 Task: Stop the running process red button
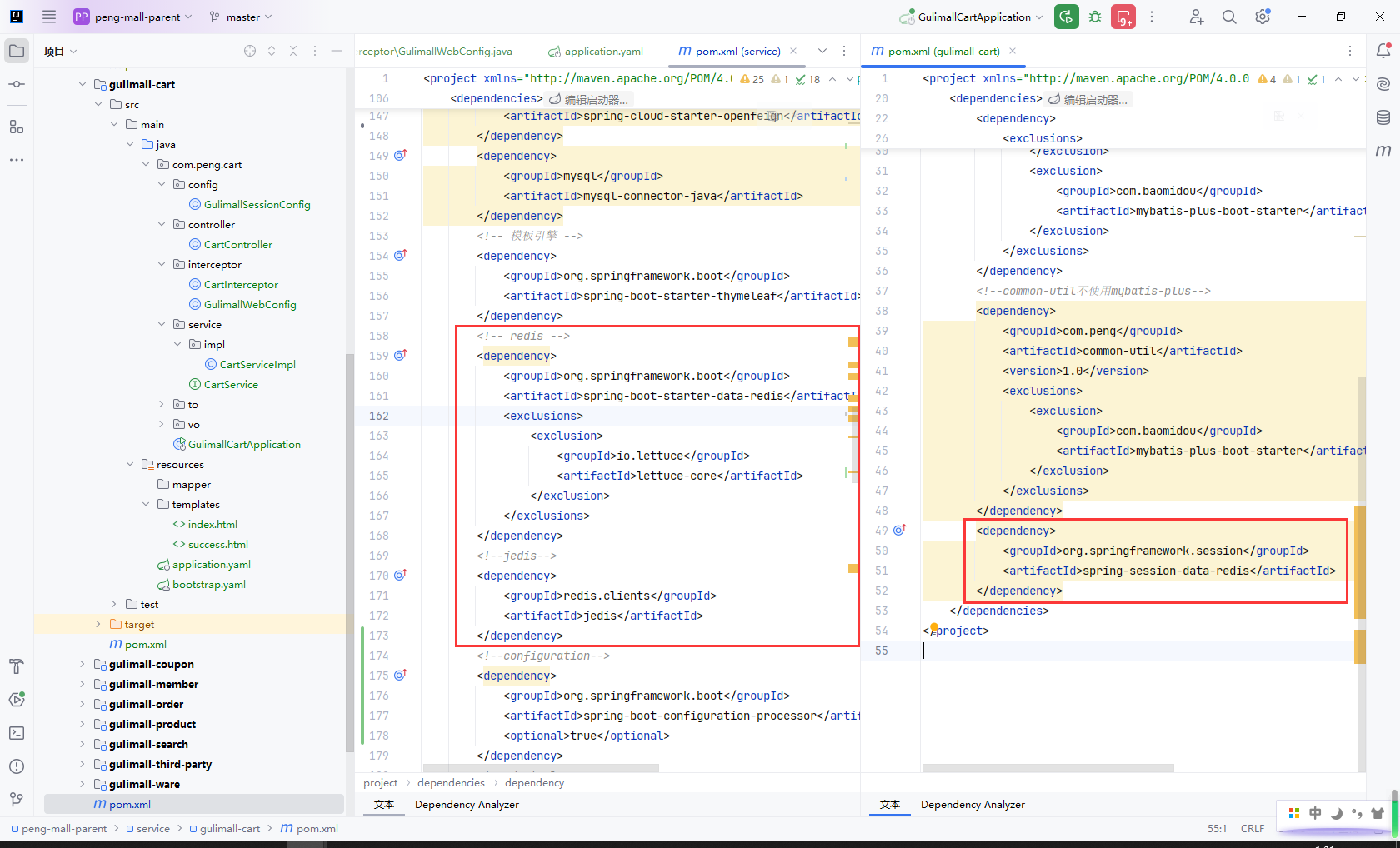pyautogui.click(x=1123, y=17)
